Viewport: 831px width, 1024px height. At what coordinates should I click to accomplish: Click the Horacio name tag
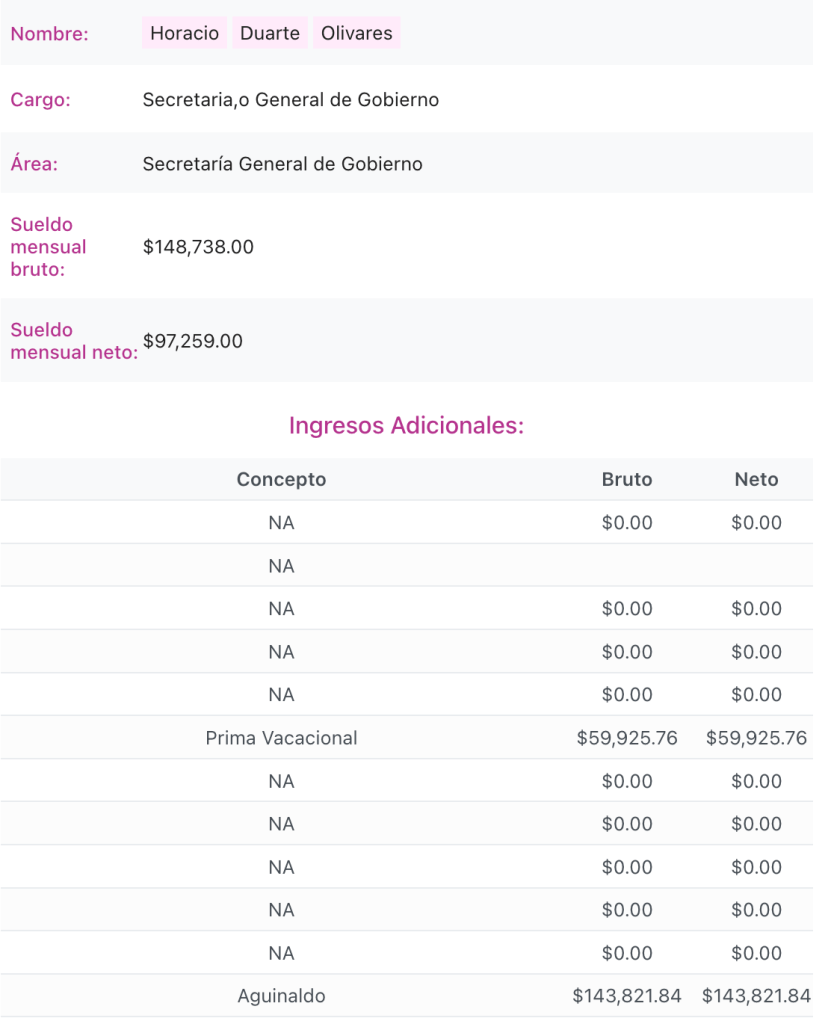click(184, 33)
